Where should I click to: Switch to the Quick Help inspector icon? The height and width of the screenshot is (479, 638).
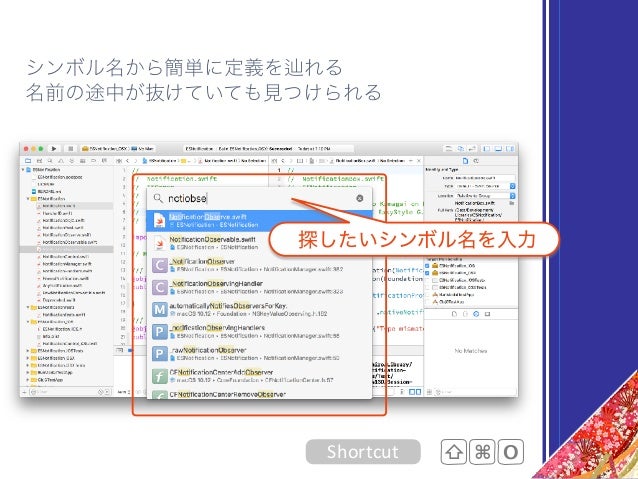pos(476,161)
